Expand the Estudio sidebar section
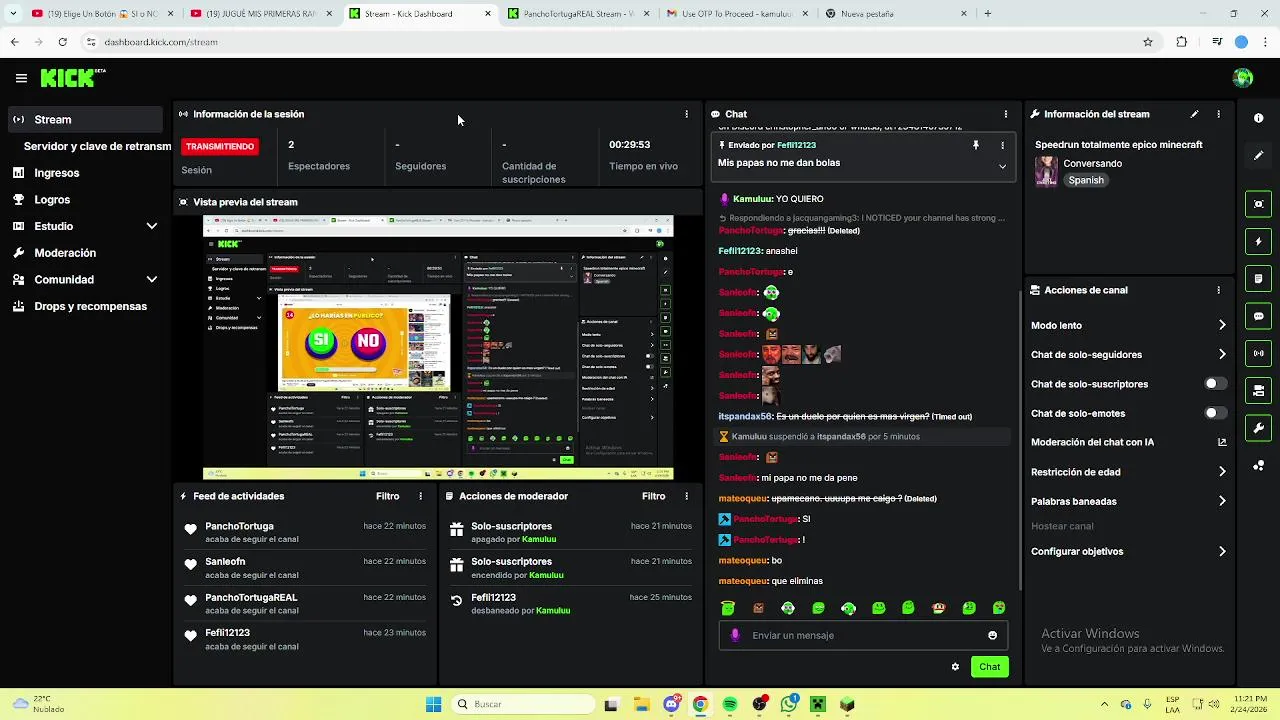Viewport: 1280px width, 720px height. point(152,226)
